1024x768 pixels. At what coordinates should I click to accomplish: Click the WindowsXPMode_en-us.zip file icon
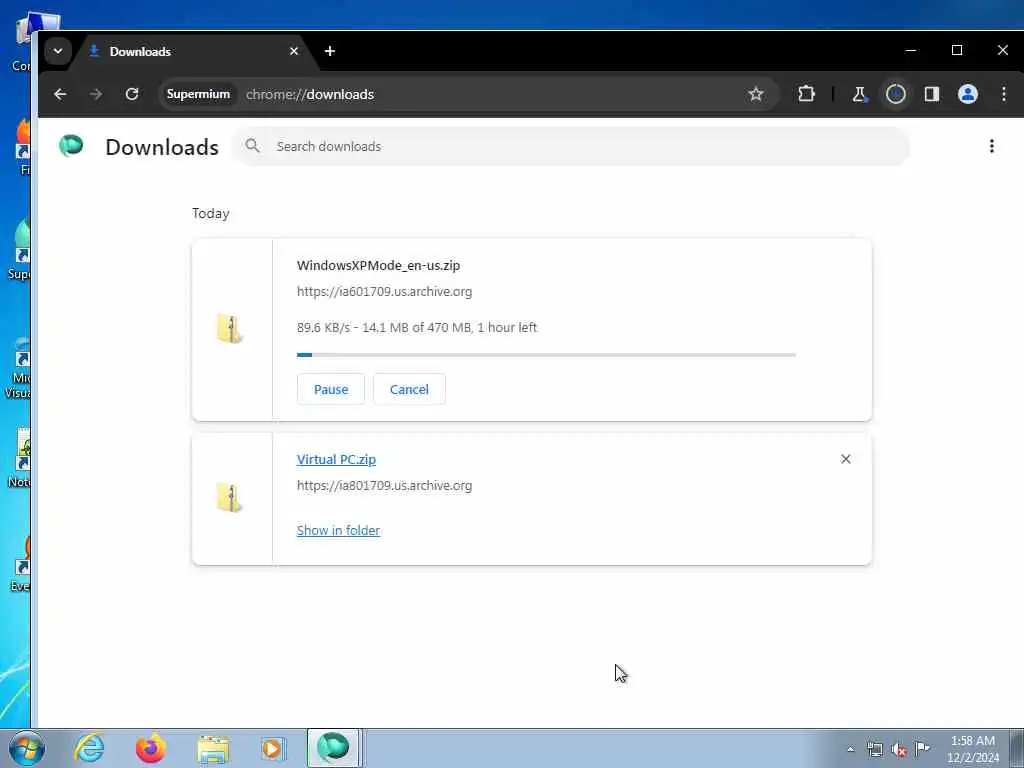[x=230, y=328]
